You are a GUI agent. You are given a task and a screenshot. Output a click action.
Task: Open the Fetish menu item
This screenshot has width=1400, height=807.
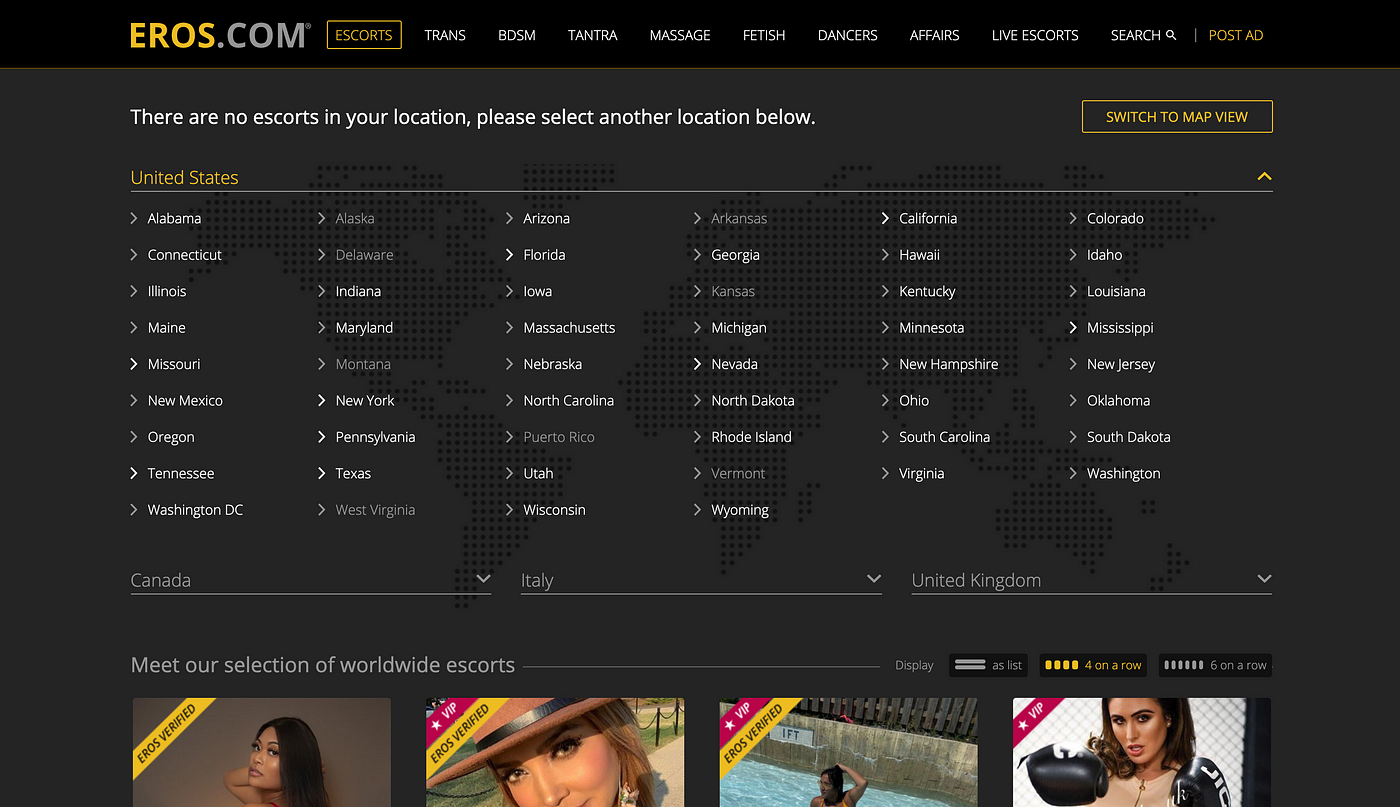click(764, 35)
